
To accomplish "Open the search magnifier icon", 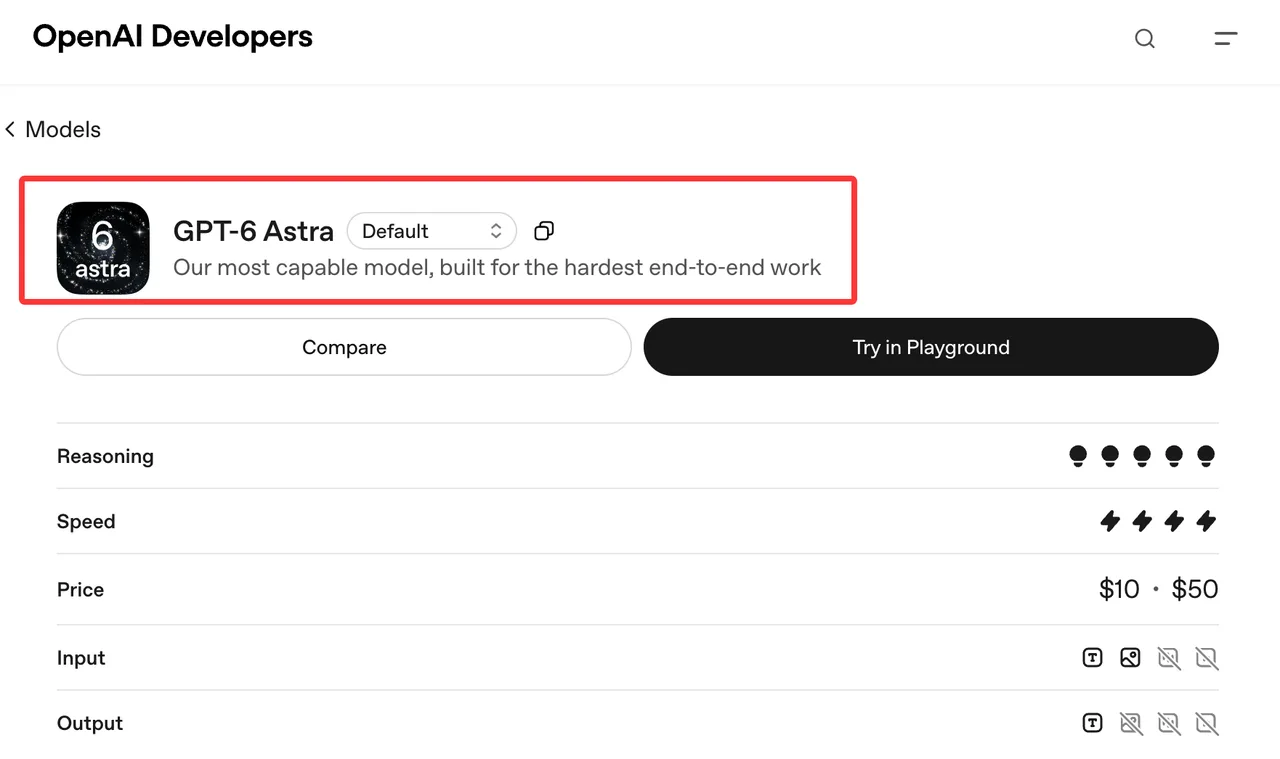I will [1145, 39].
